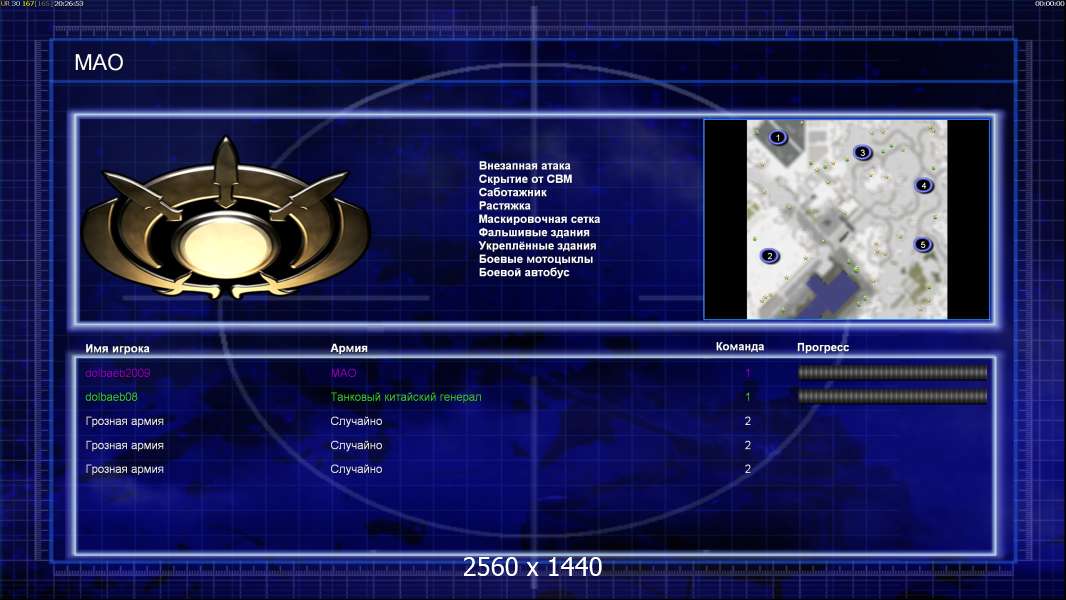Click the Маскировочная сетка ability
This screenshot has height=600, width=1066.
539,219
